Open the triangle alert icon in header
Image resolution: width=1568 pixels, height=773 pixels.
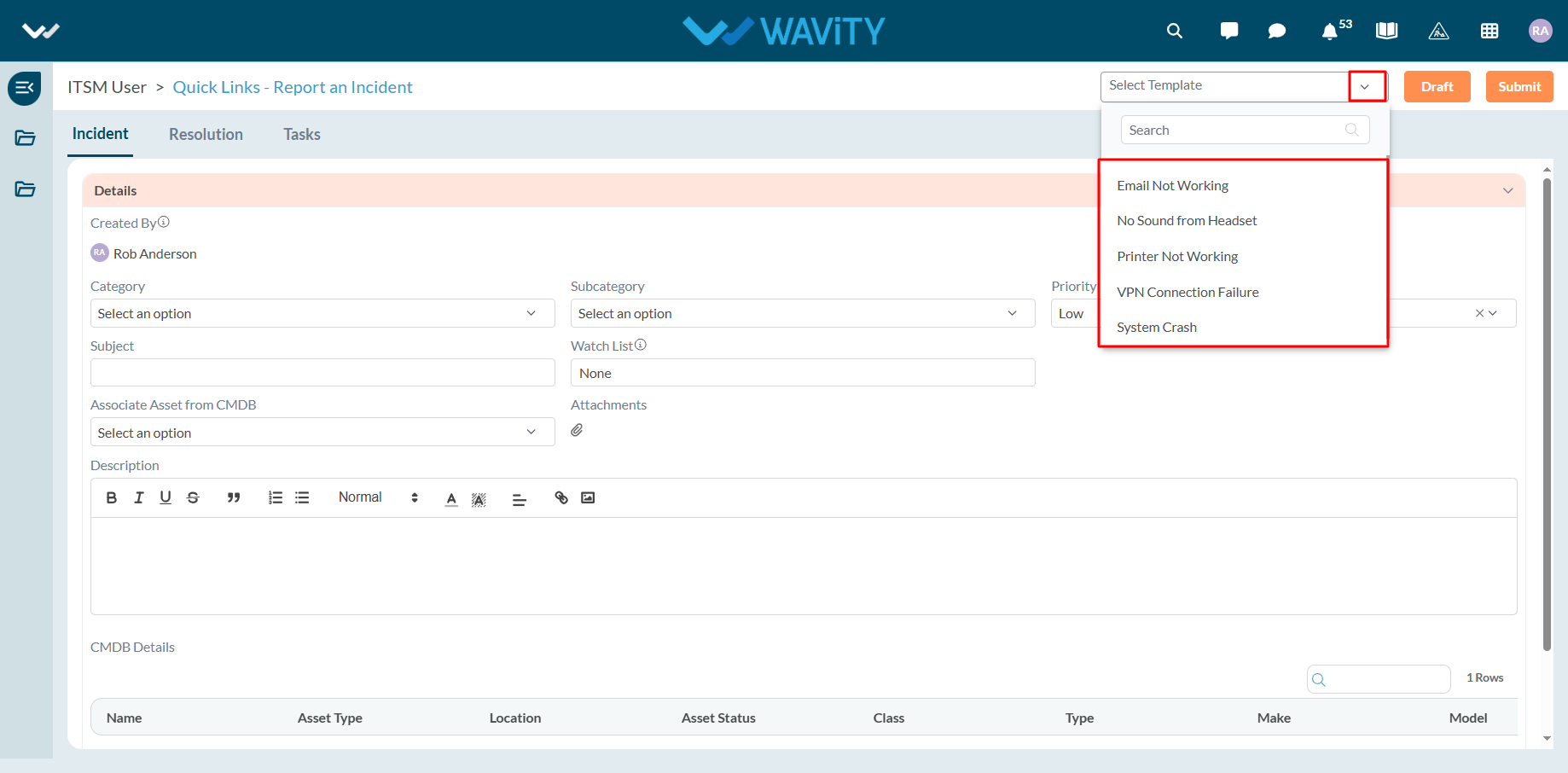pyautogui.click(x=1438, y=31)
